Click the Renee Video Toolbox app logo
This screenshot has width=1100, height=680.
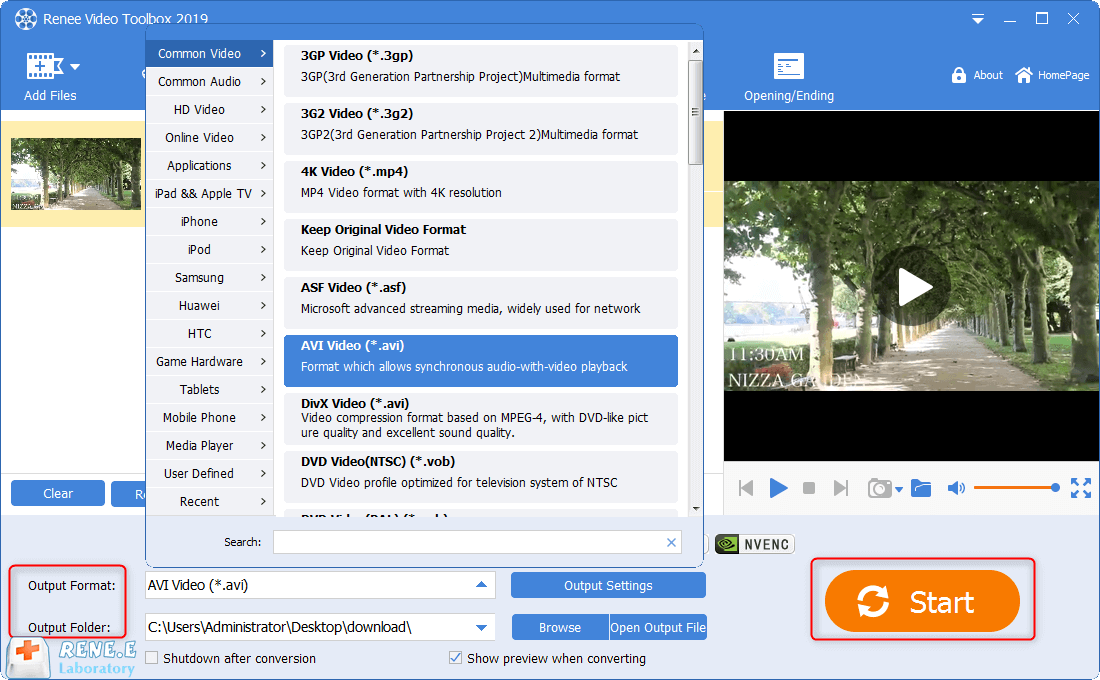pos(26,19)
